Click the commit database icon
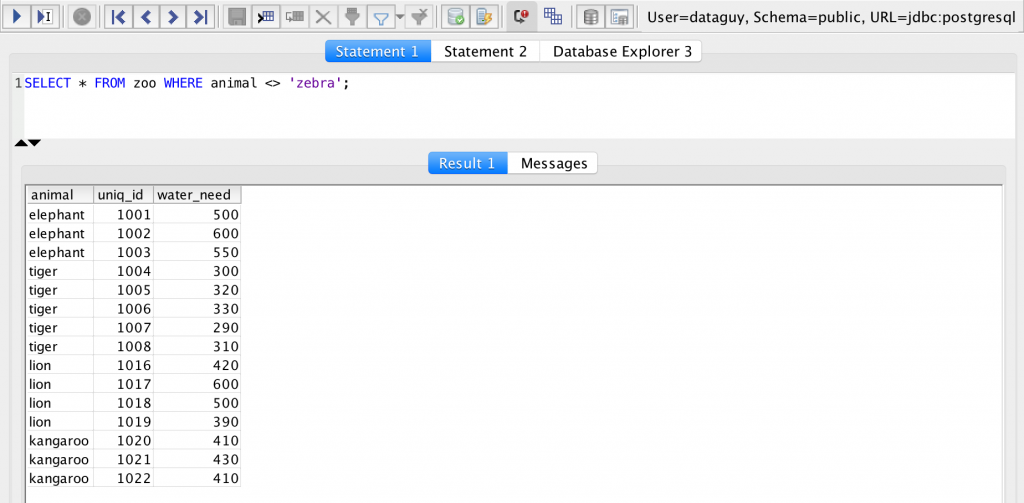The width and height of the screenshot is (1024, 503). tap(456, 16)
